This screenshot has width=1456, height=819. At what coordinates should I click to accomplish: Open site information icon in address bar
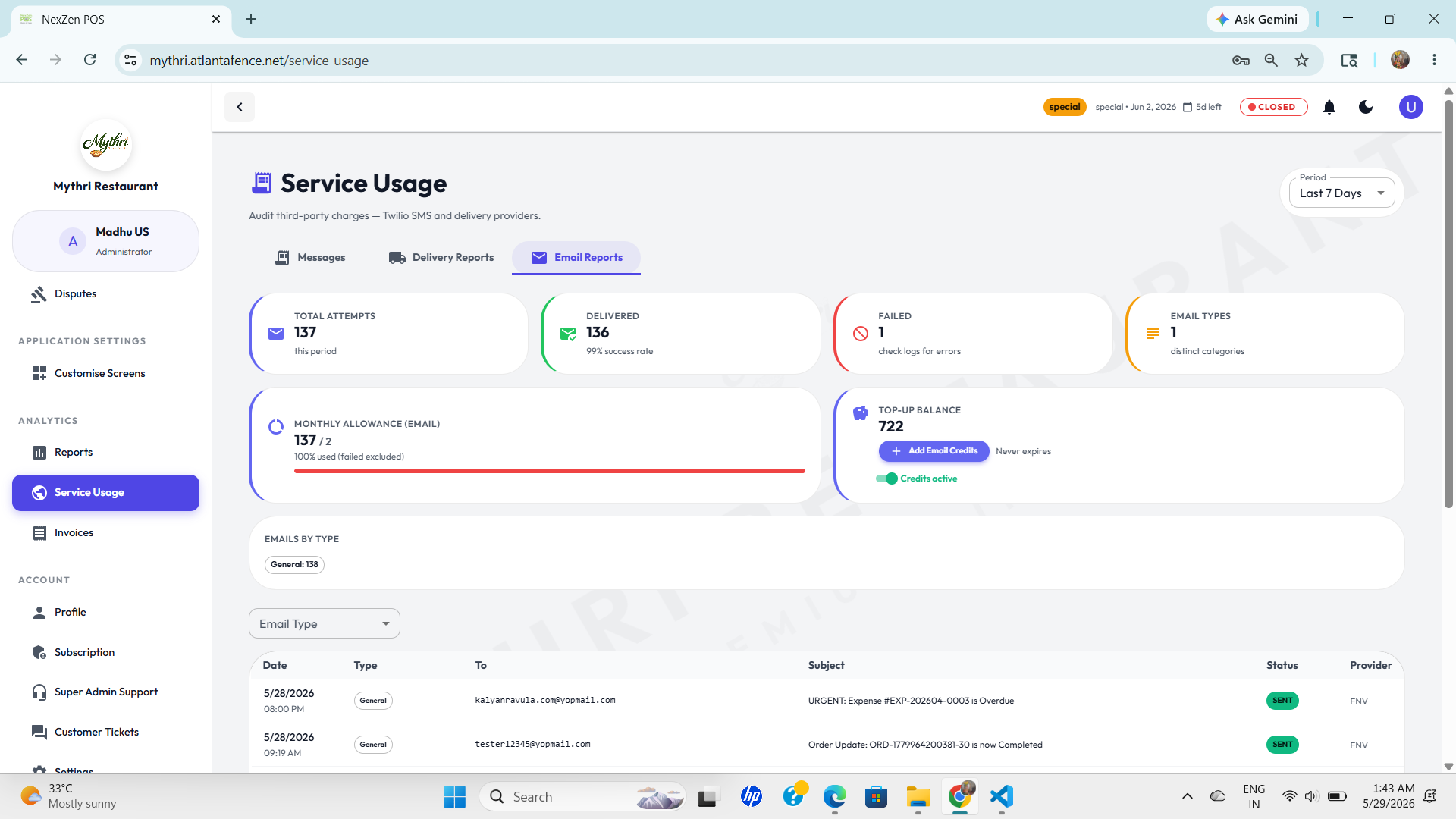pos(130,60)
